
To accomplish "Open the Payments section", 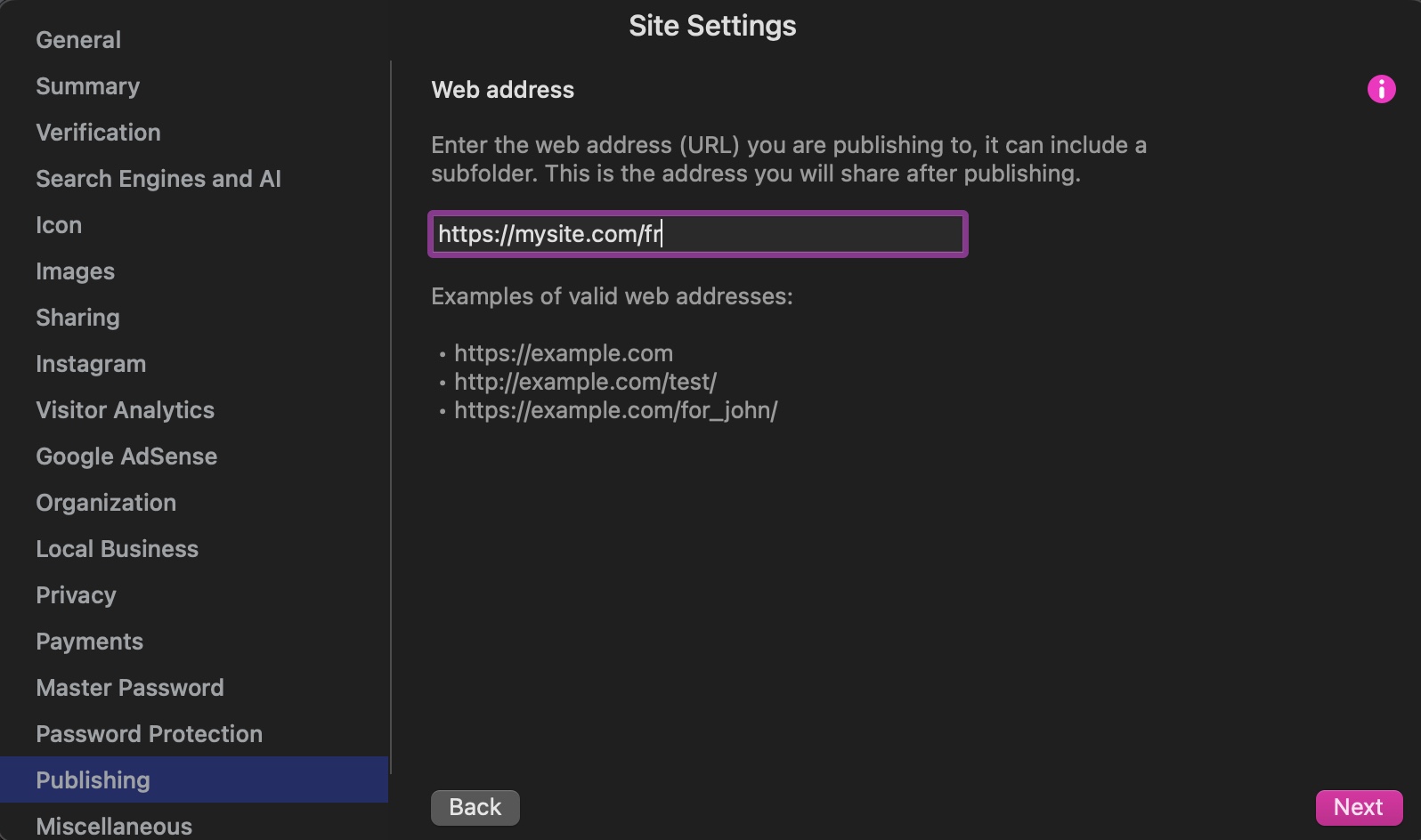I will (x=89, y=642).
